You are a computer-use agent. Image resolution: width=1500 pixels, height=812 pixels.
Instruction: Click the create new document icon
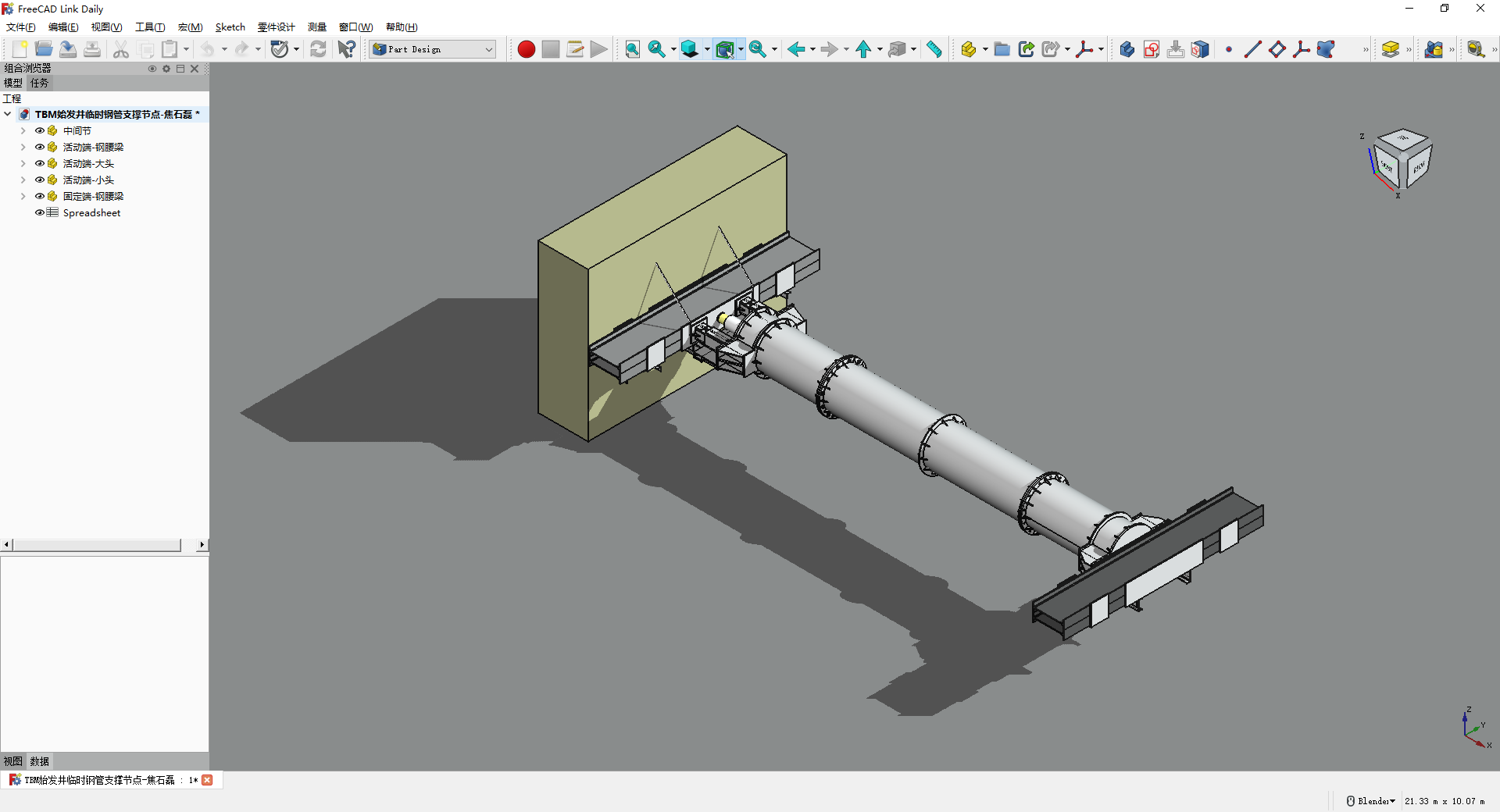tap(20, 49)
